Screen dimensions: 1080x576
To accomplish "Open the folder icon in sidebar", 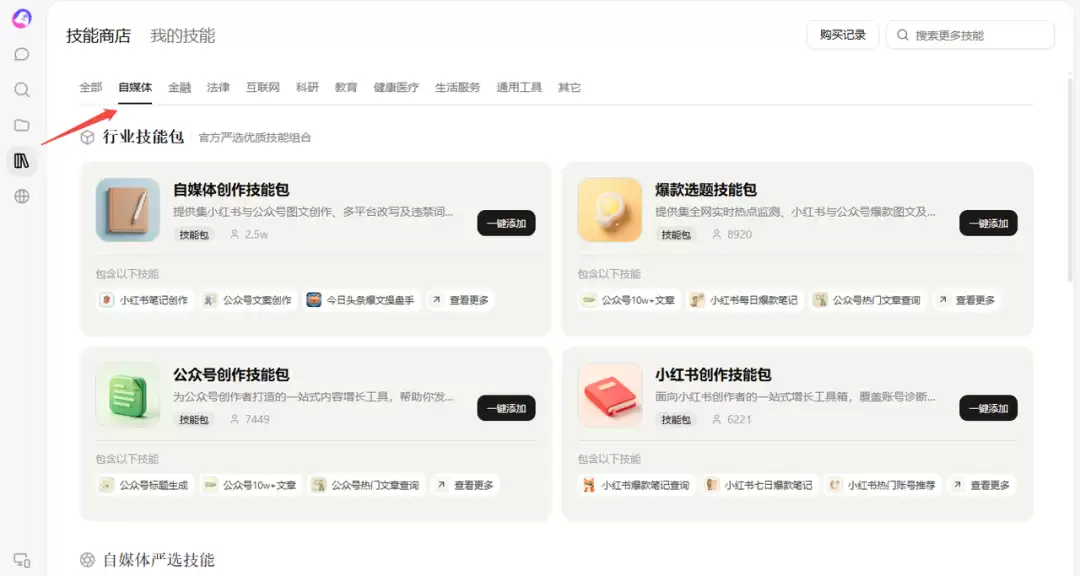I will 22,125.
